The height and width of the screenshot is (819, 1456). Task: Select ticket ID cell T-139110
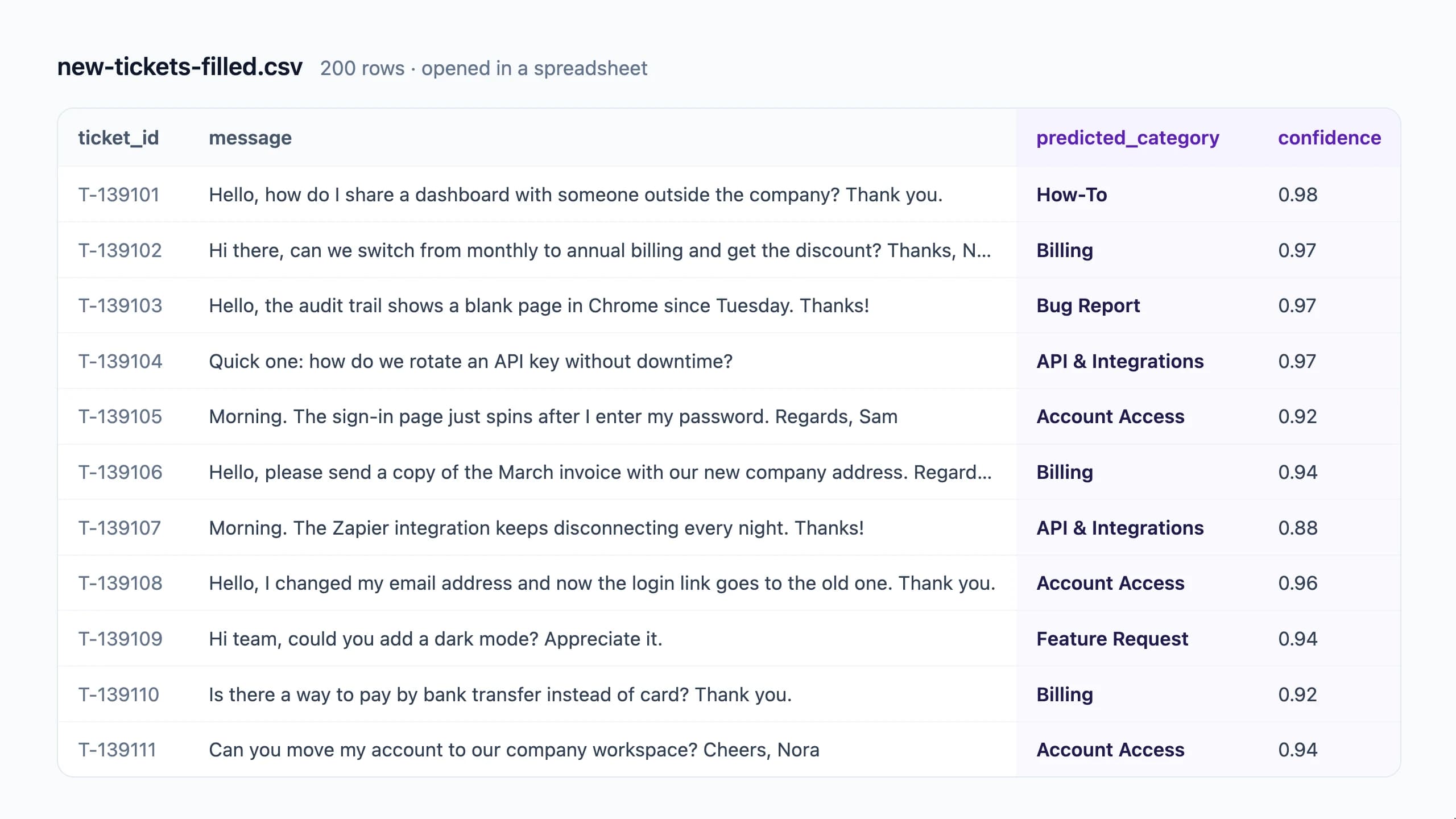119,694
